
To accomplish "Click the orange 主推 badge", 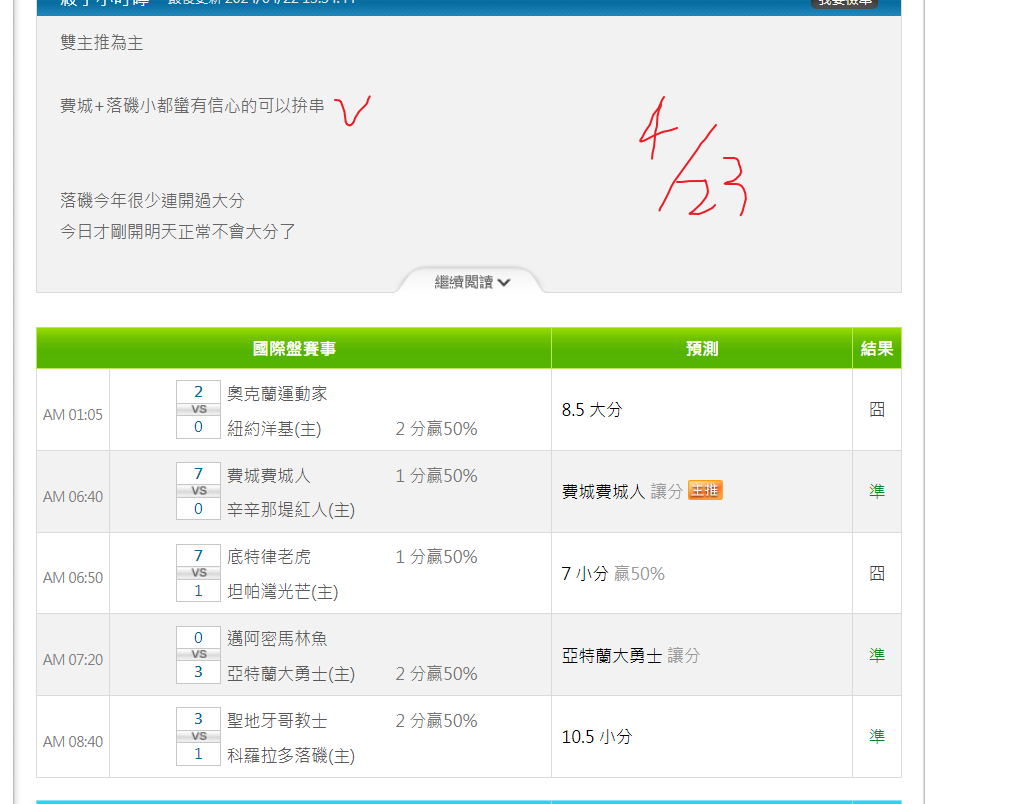I will coord(704,490).
